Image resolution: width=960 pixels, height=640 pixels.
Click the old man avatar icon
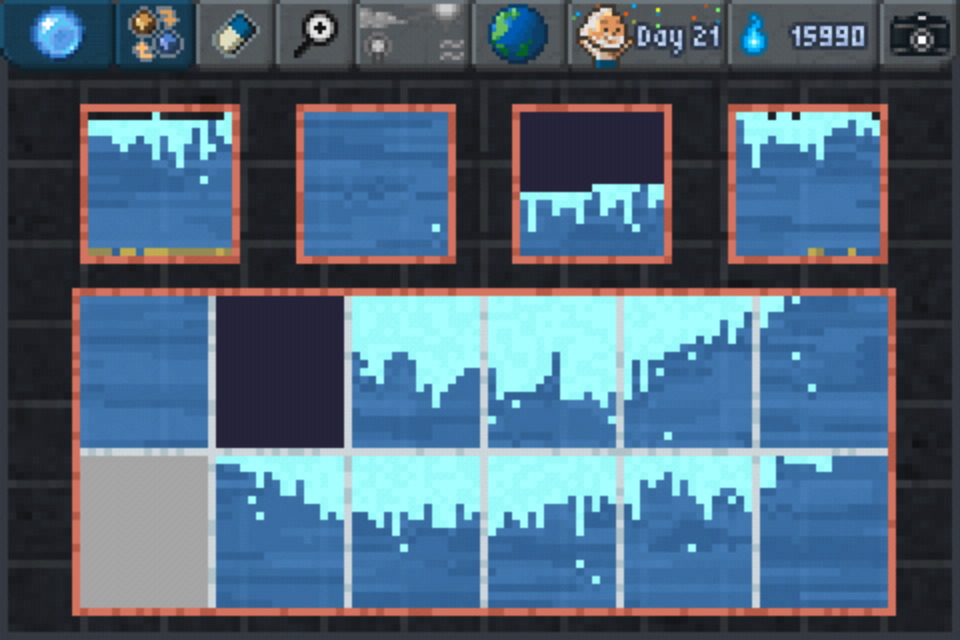coord(604,36)
